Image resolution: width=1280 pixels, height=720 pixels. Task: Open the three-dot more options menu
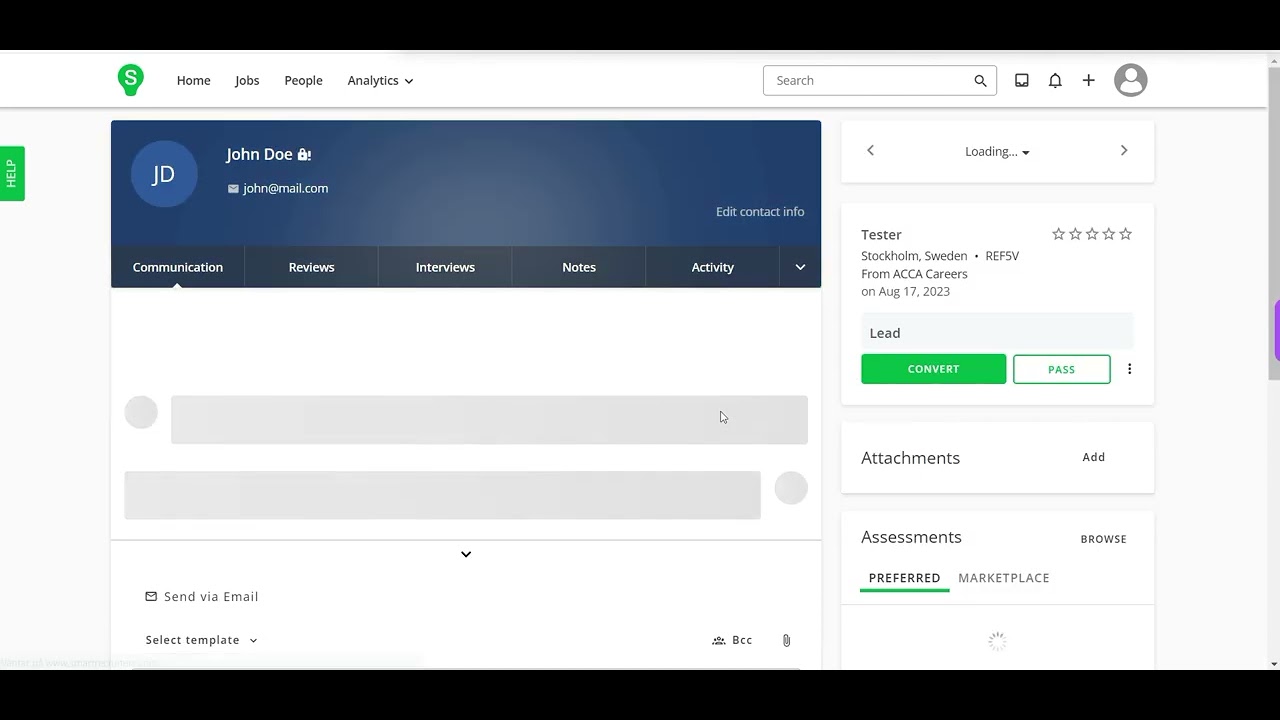click(x=1130, y=369)
